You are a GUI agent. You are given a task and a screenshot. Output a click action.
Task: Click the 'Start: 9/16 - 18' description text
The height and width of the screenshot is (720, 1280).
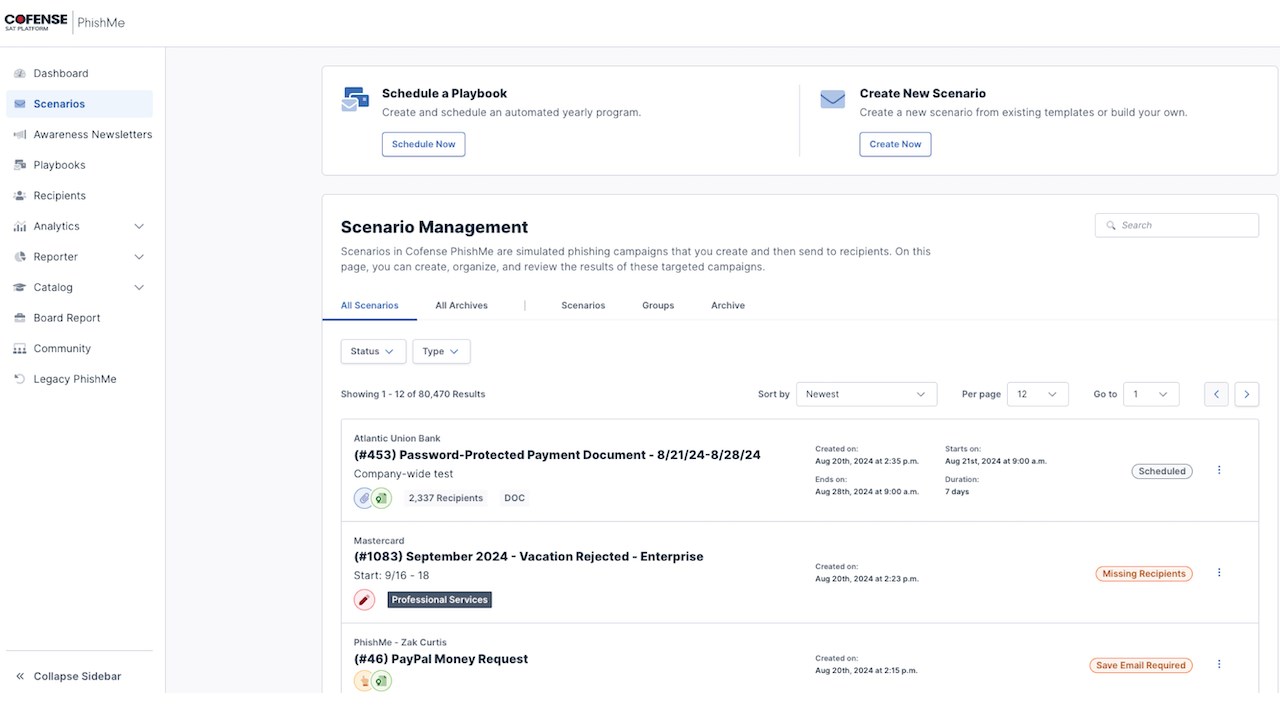point(392,576)
